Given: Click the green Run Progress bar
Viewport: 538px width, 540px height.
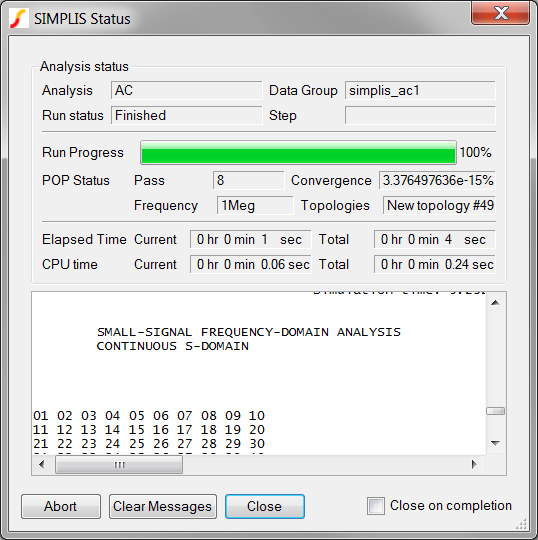Looking at the screenshot, I should [298, 152].
